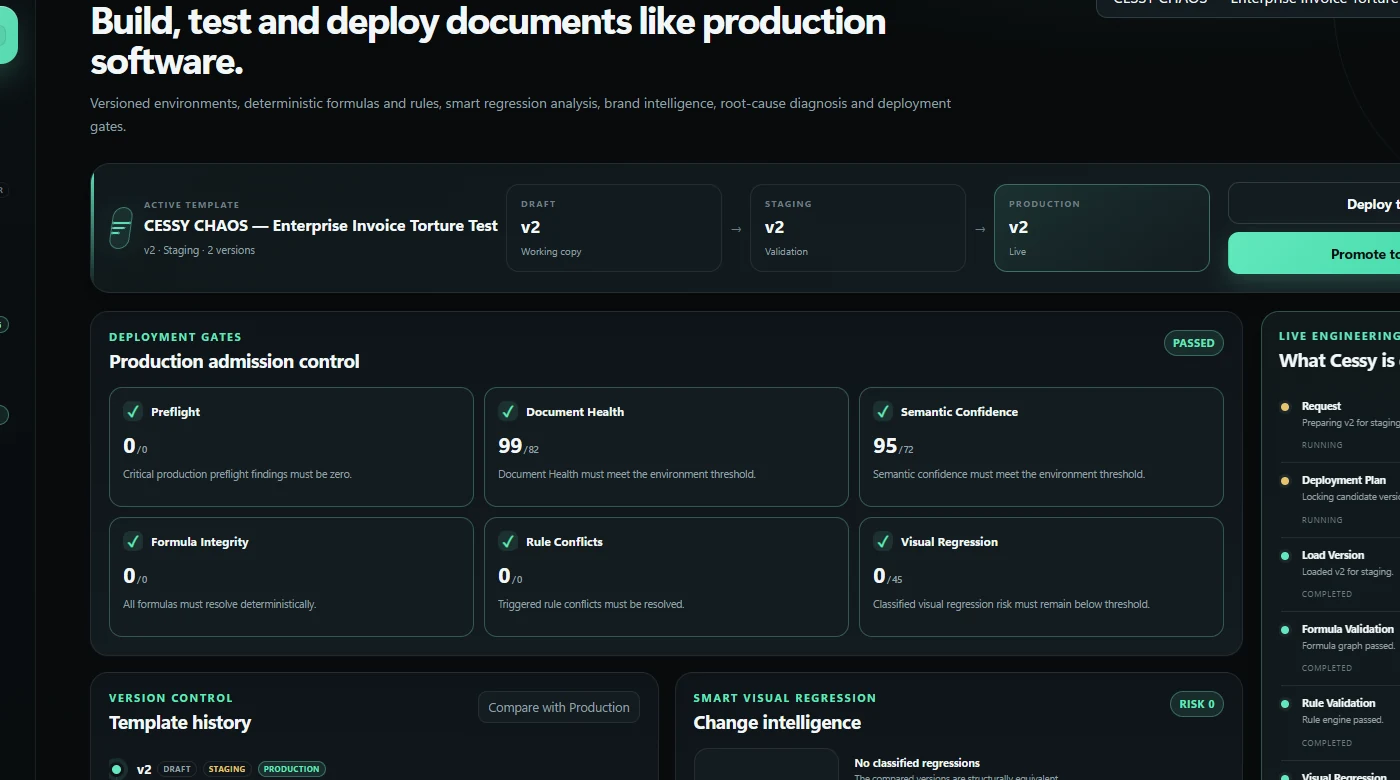Click the "CESSY CHAOS — Enterprise Invoice Torture Test" title
Viewport: 1400px width, 780px height.
pos(321,226)
